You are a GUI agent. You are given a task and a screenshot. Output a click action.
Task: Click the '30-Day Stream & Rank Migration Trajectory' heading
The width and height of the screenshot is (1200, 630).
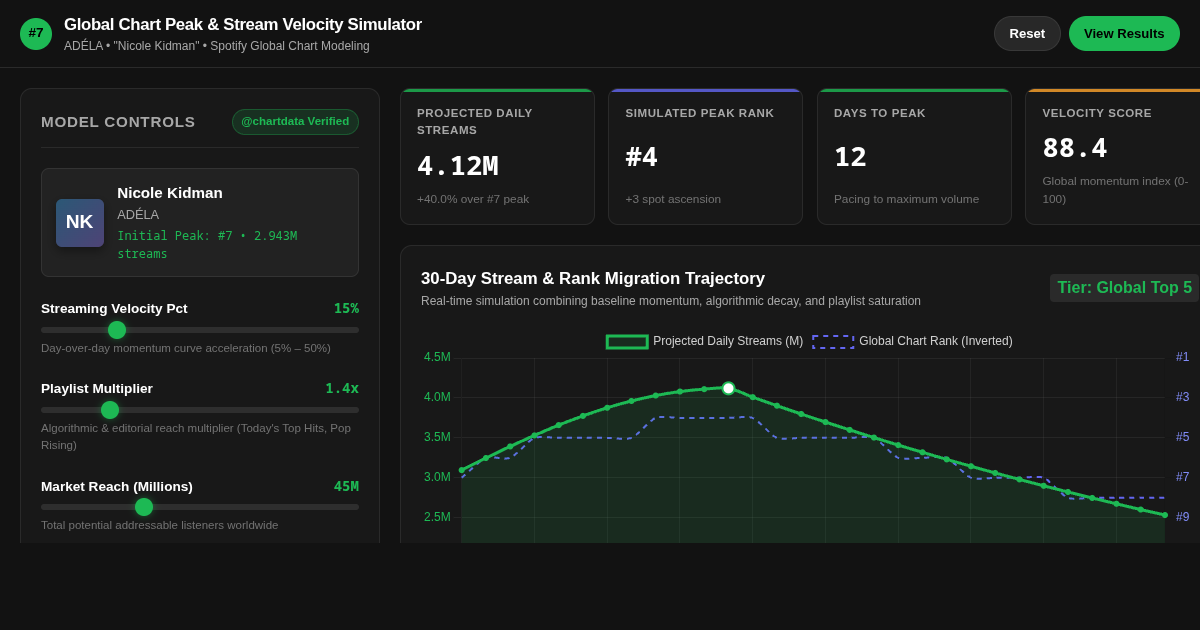pyautogui.click(x=593, y=279)
